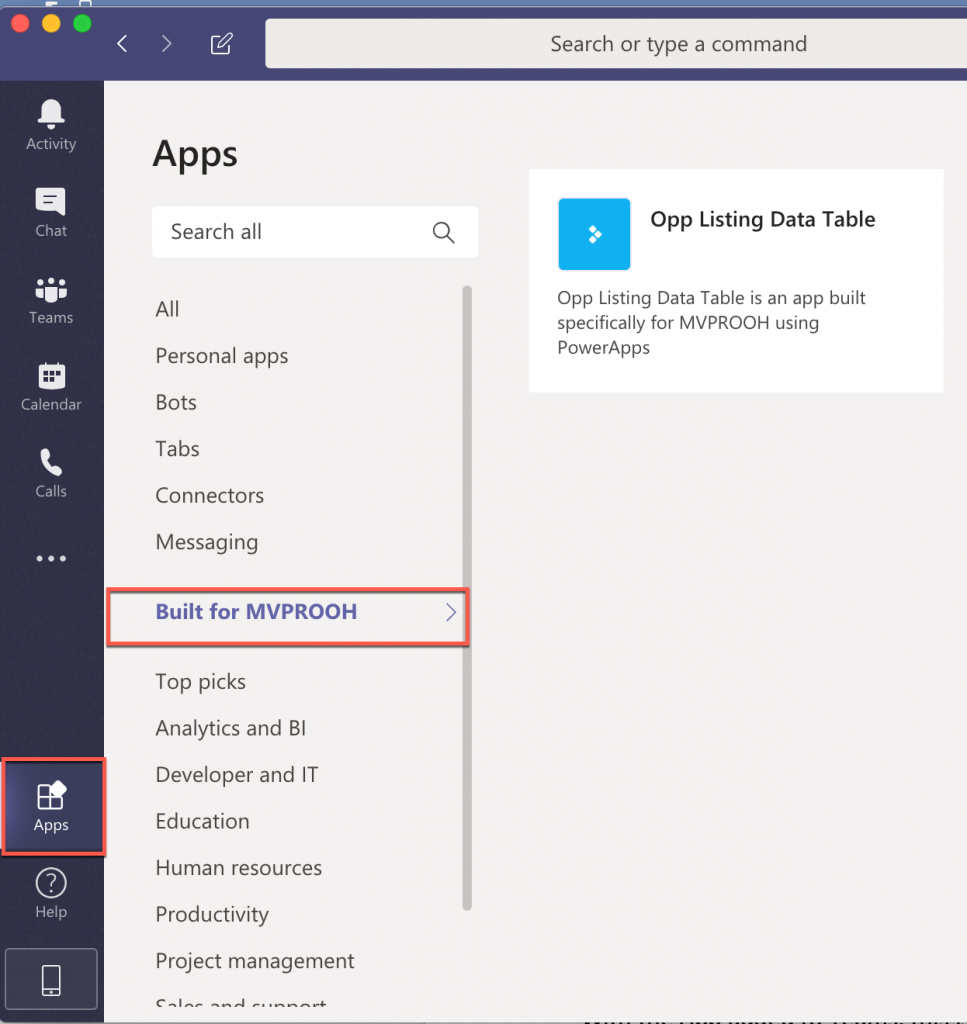Image resolution: width=967 pixels, height=1024 pixels.
Task: Maximize window with green button
Action: coord(82,24)
